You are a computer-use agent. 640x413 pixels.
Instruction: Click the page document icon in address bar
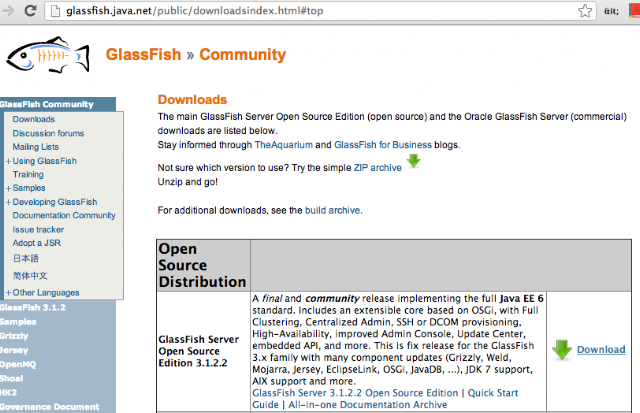click(x=55, y=11)
